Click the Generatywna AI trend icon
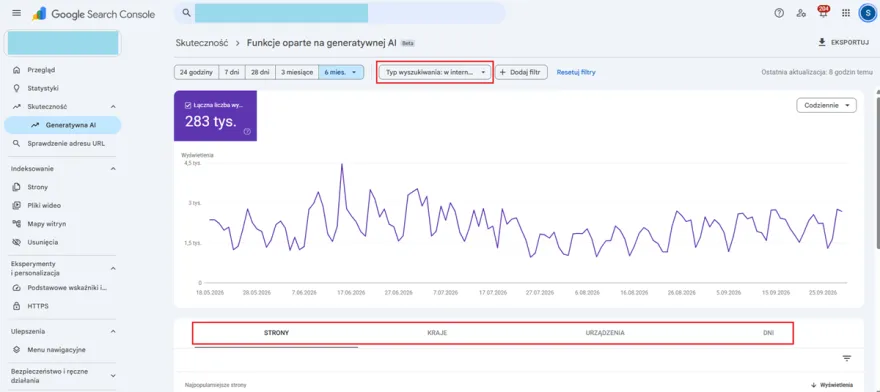The height and width of the screenshot is (392, 880). click(35, 125)
